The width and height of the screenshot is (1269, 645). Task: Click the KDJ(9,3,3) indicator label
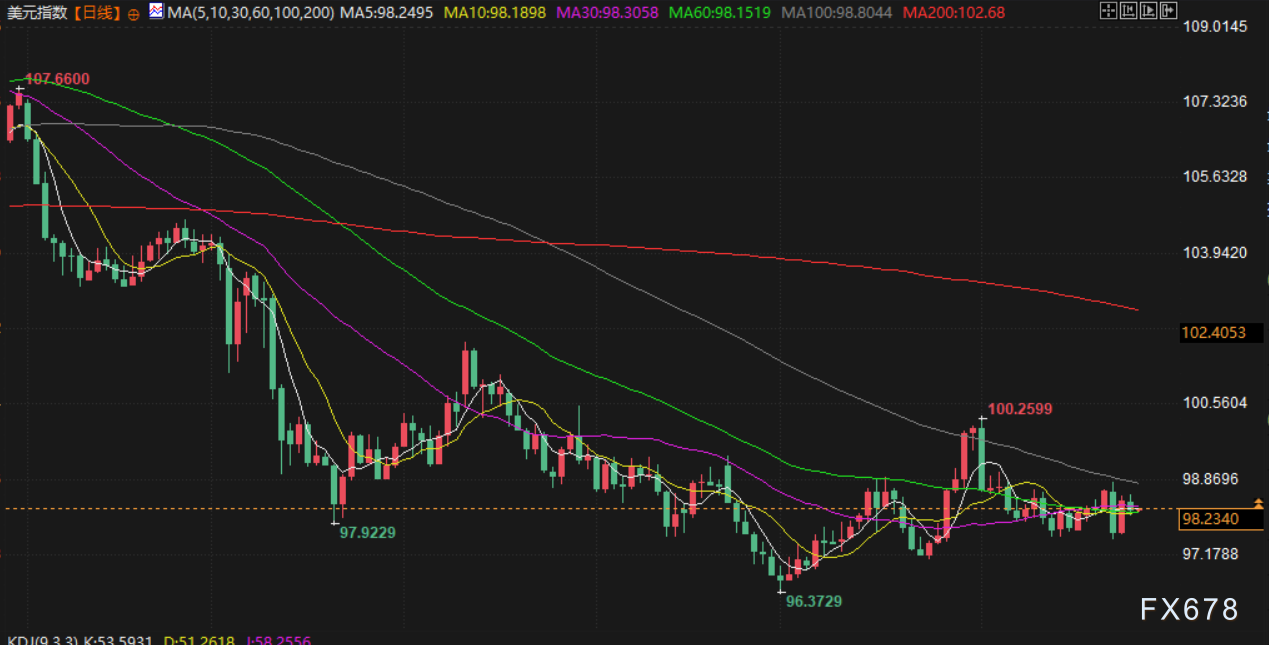coord(42,639)
